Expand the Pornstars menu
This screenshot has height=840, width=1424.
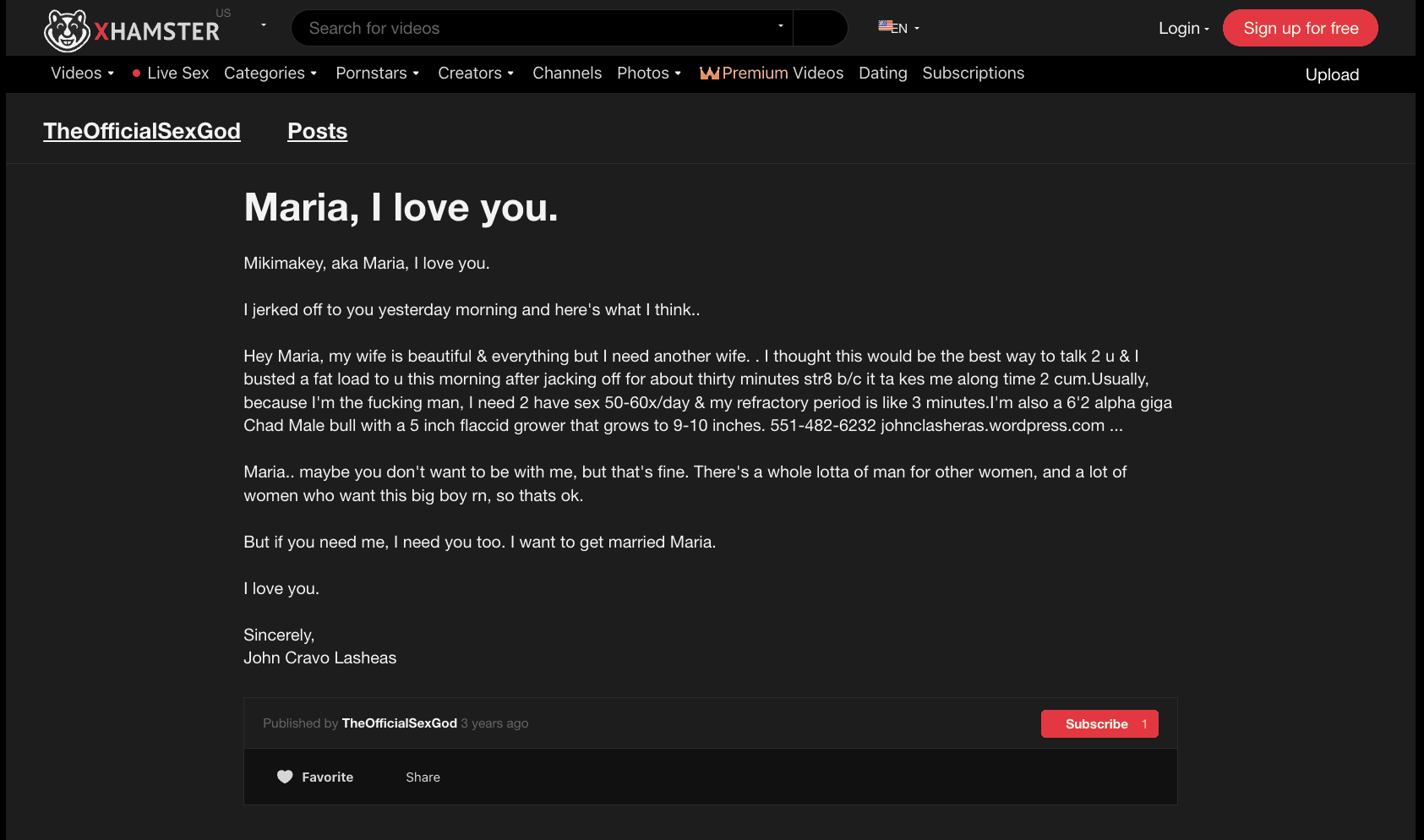coord(378,74)
